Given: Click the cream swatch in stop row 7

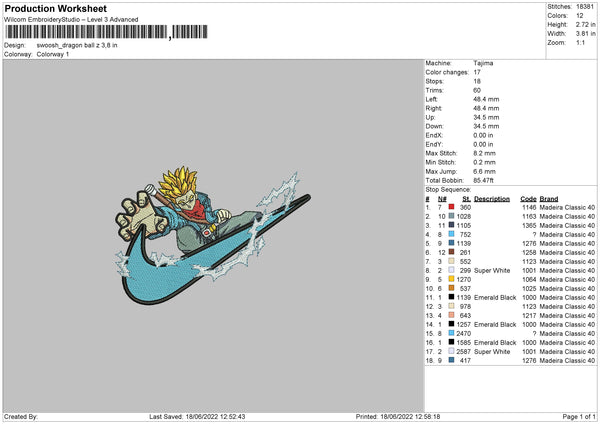Looking at the screenshot, I should click(452, 261).
